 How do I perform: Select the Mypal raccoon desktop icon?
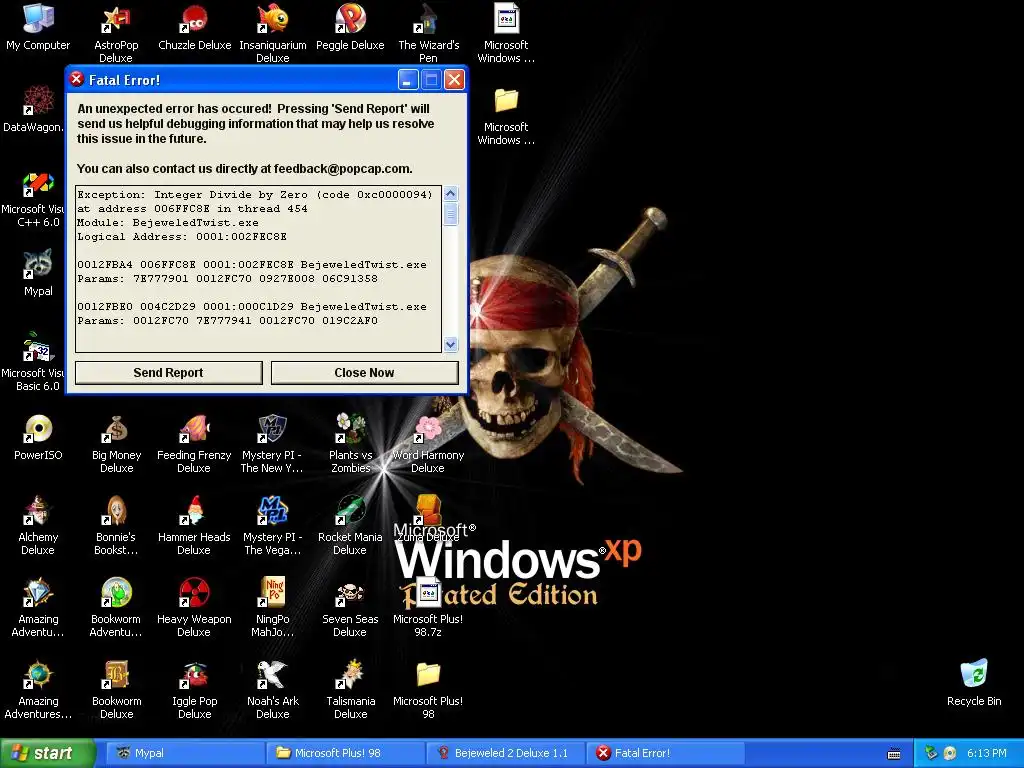(x=38, y=264)
